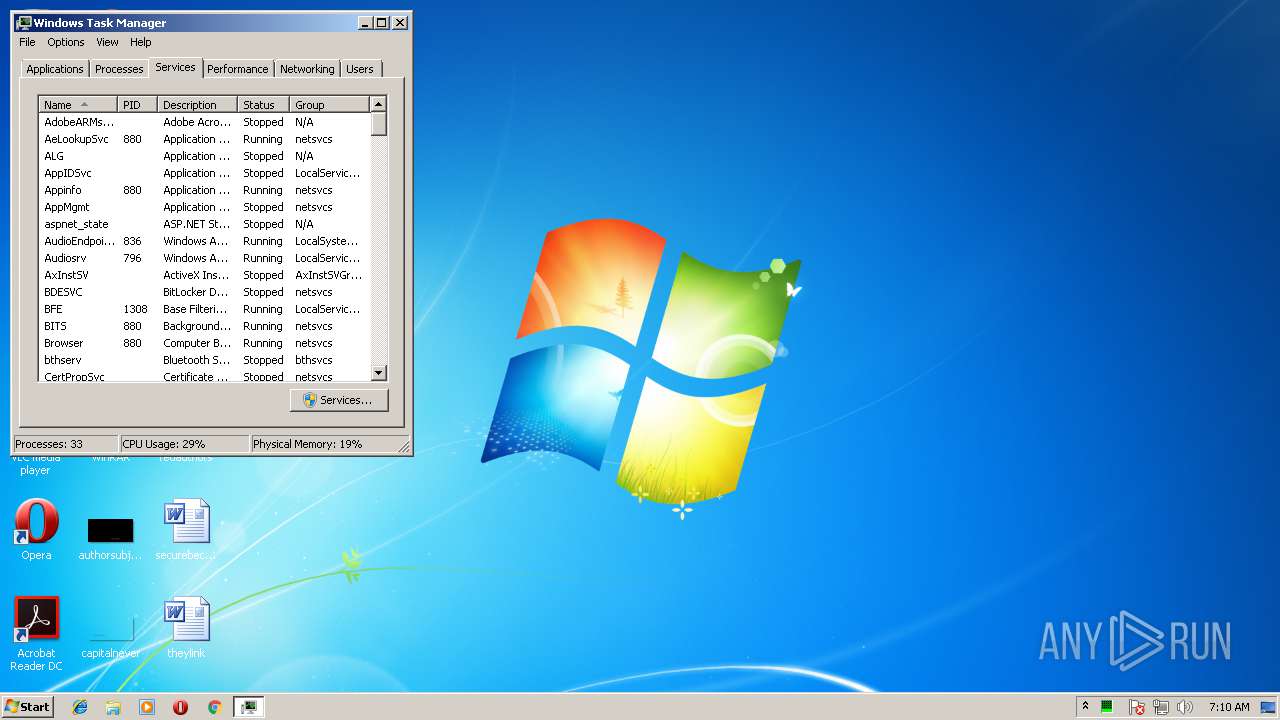
Task: Select the AeLookupSvc service row
Action: pyautogui.click(x=204, y=139)
